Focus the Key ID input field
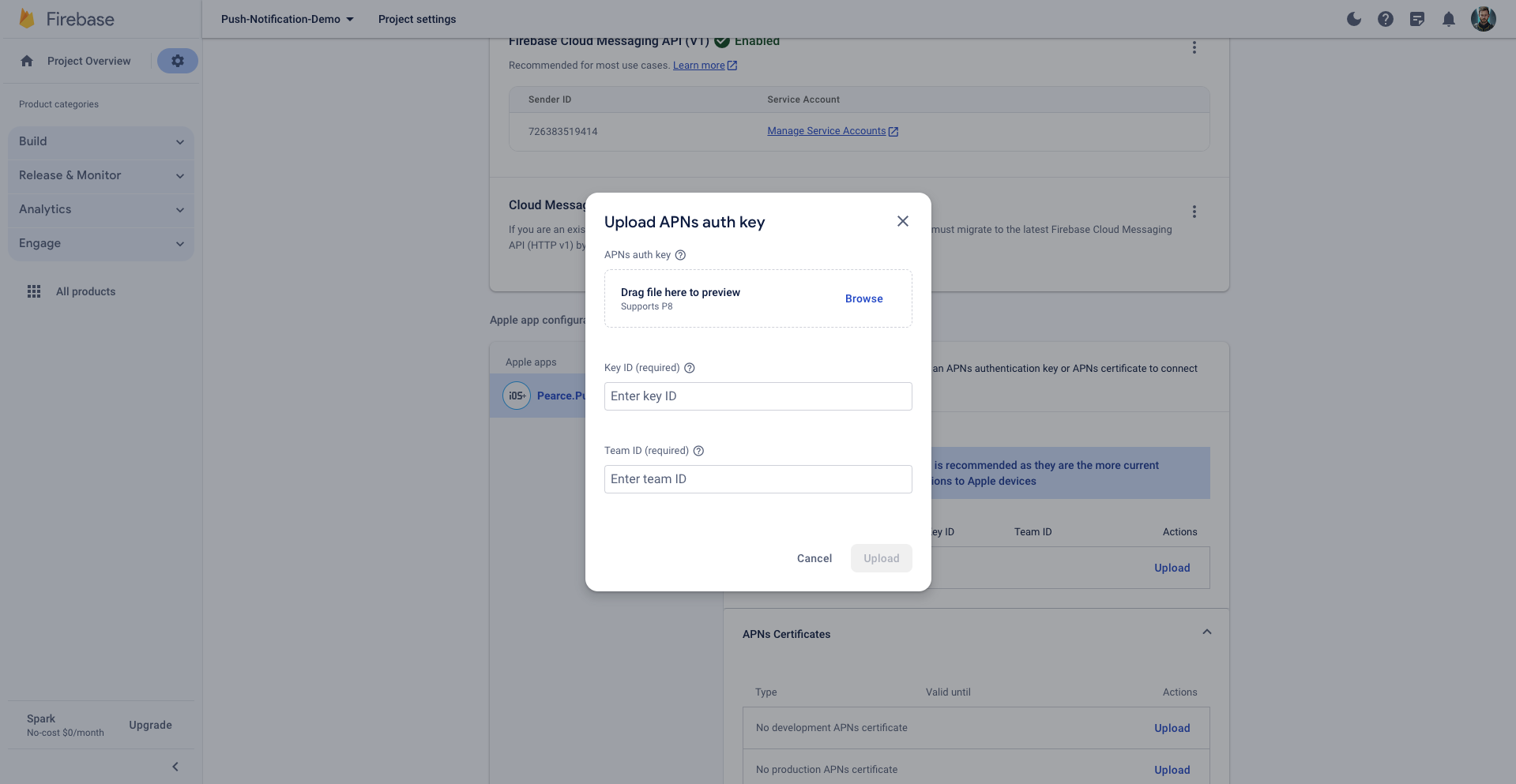The width and height of the screenshot is (1516, 784). point(758,396)
